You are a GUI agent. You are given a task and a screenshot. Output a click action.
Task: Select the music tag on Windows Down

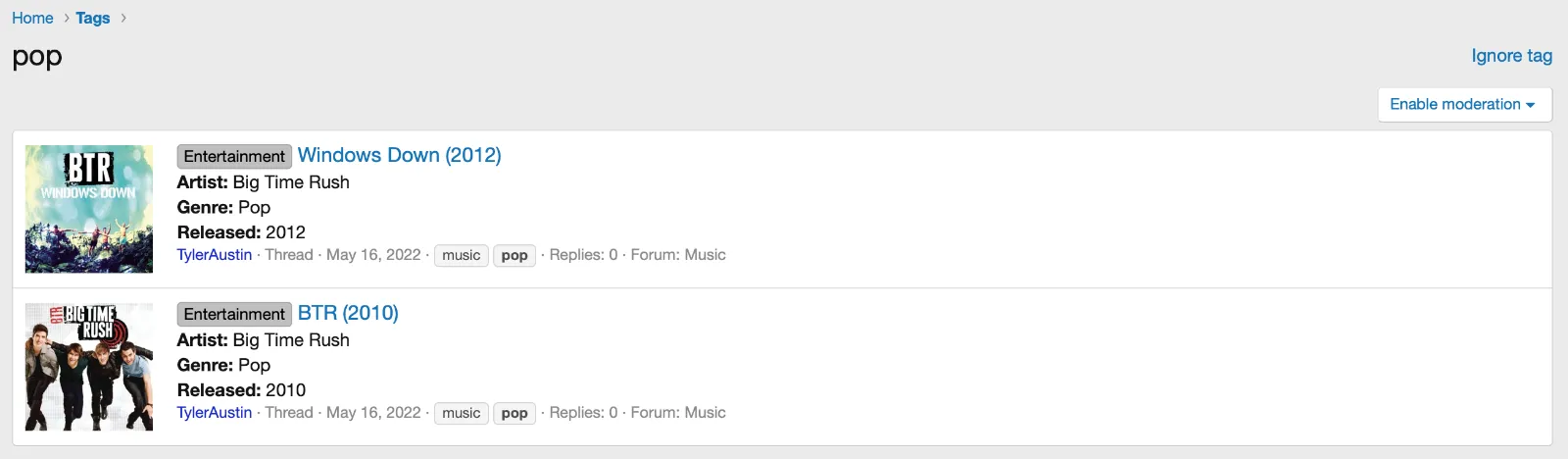[461, 255]
